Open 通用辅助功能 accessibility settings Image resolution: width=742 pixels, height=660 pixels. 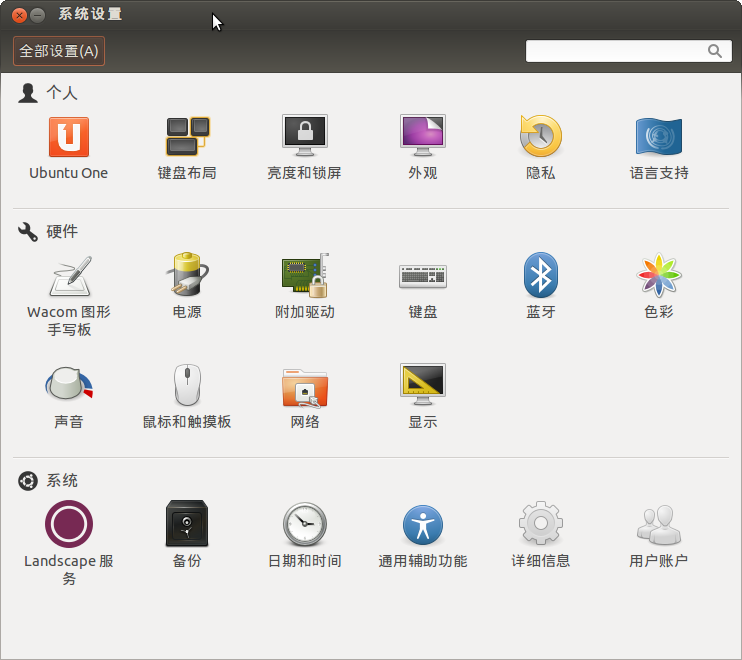click(423, 535)
